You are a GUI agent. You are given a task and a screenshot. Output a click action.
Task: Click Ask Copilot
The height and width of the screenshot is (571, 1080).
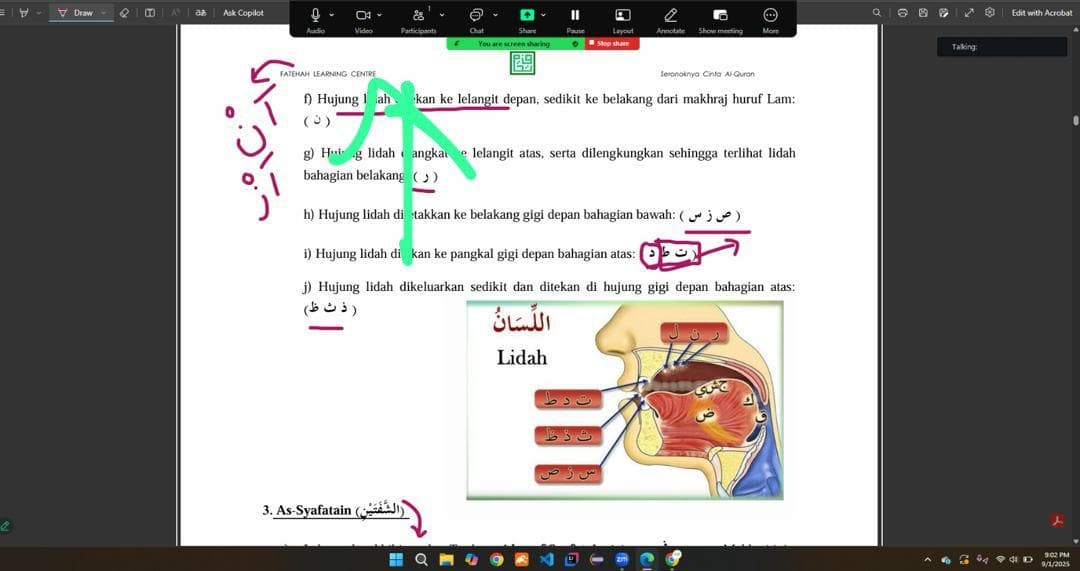point(243,12)
